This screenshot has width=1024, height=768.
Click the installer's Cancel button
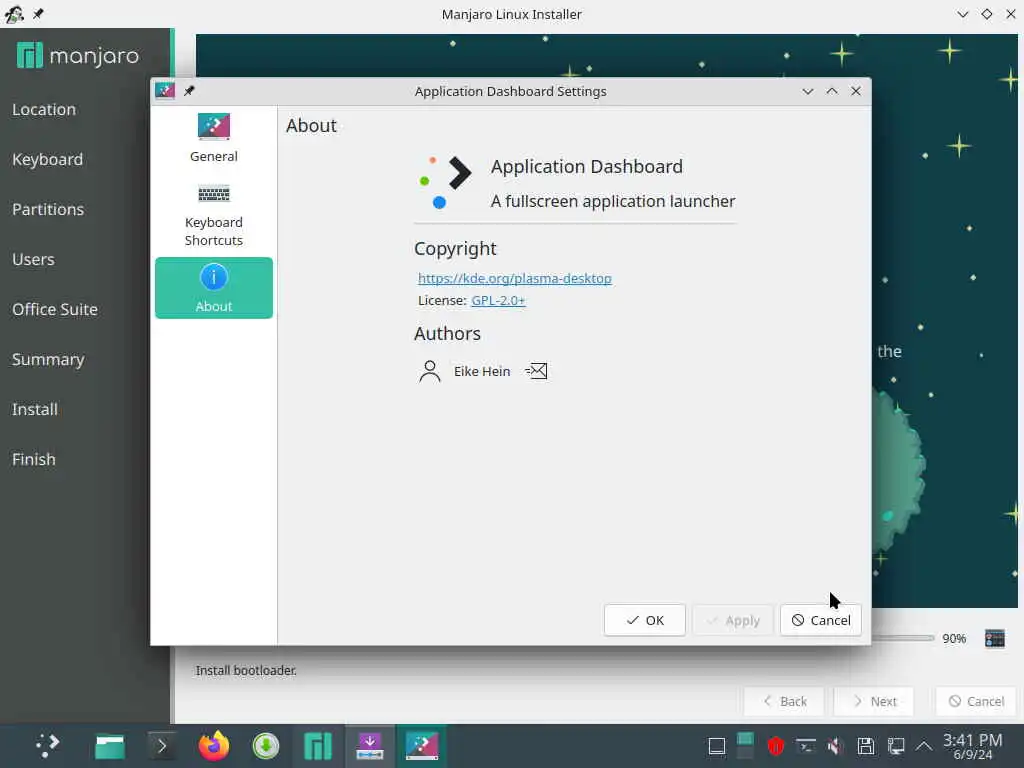pos(976,701)
